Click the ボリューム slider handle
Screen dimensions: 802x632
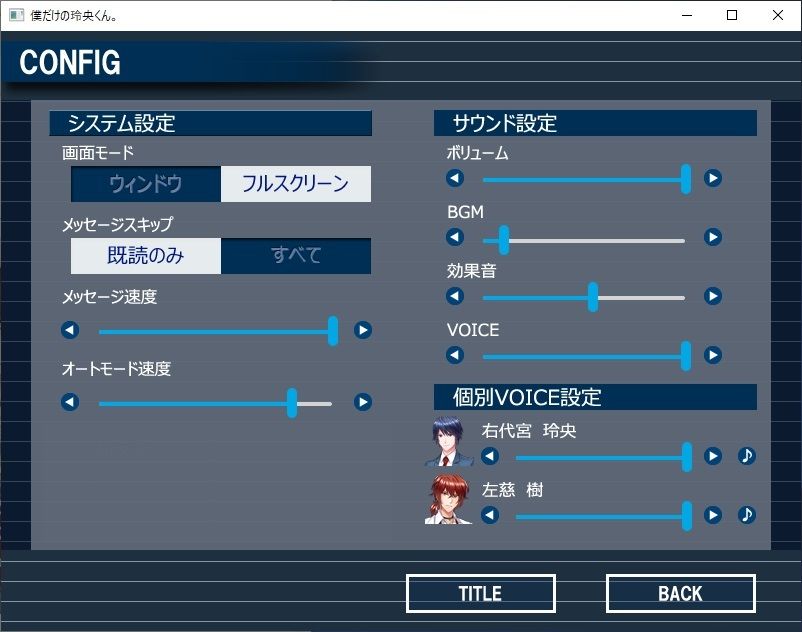pos(686,179)
